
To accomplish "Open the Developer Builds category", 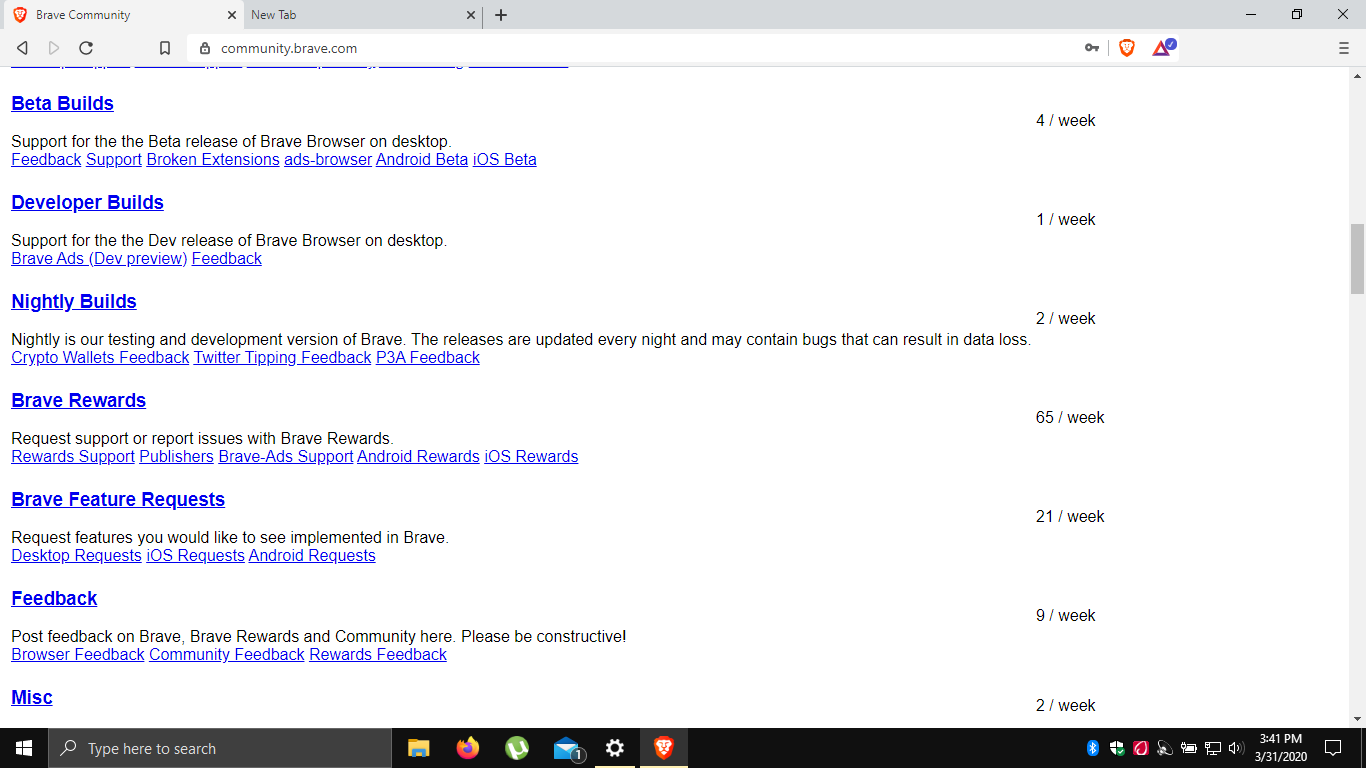I will (87, 202).
